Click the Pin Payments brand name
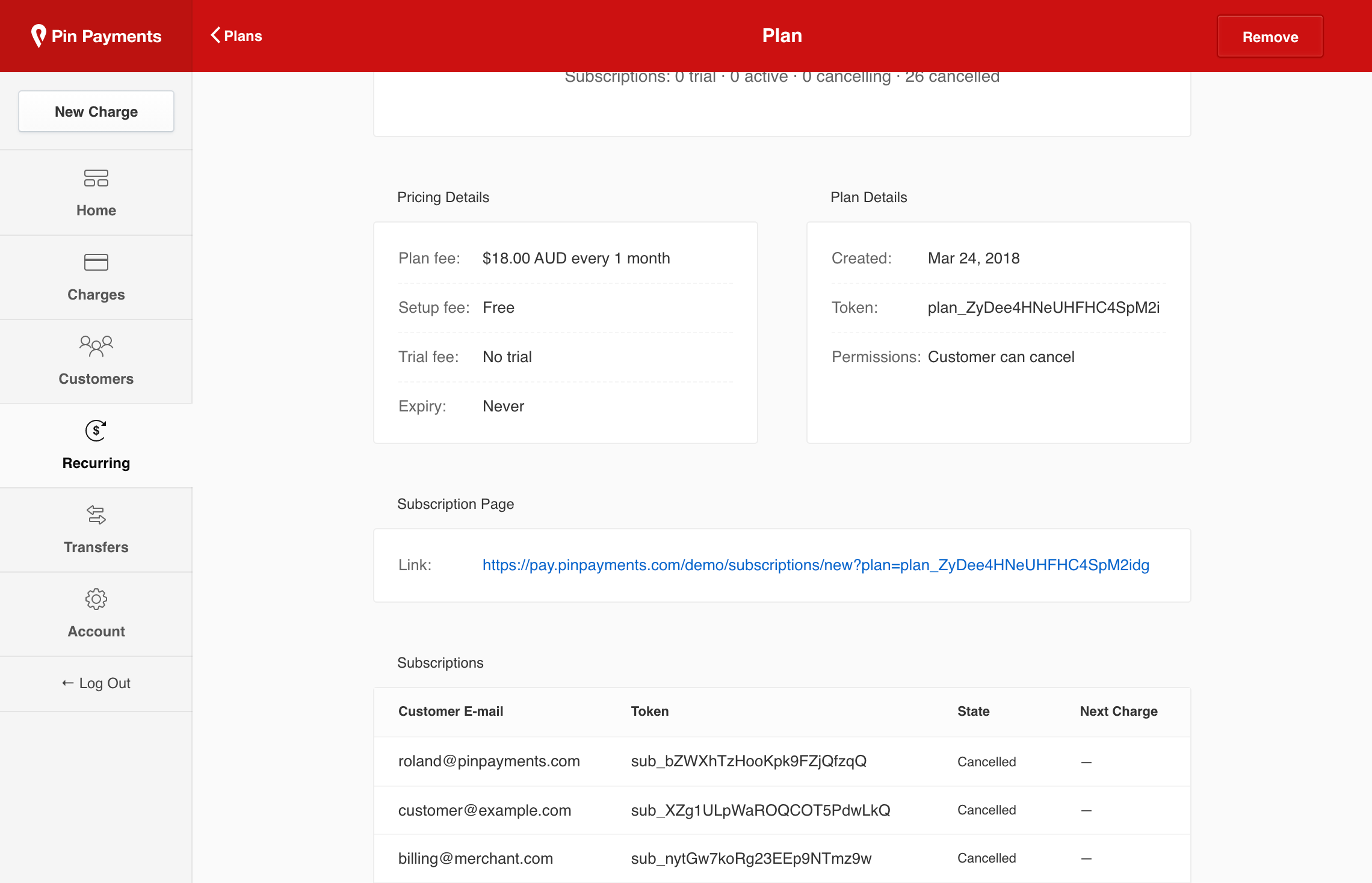The width and height of the screenshot is (1372, 883). 107,36
